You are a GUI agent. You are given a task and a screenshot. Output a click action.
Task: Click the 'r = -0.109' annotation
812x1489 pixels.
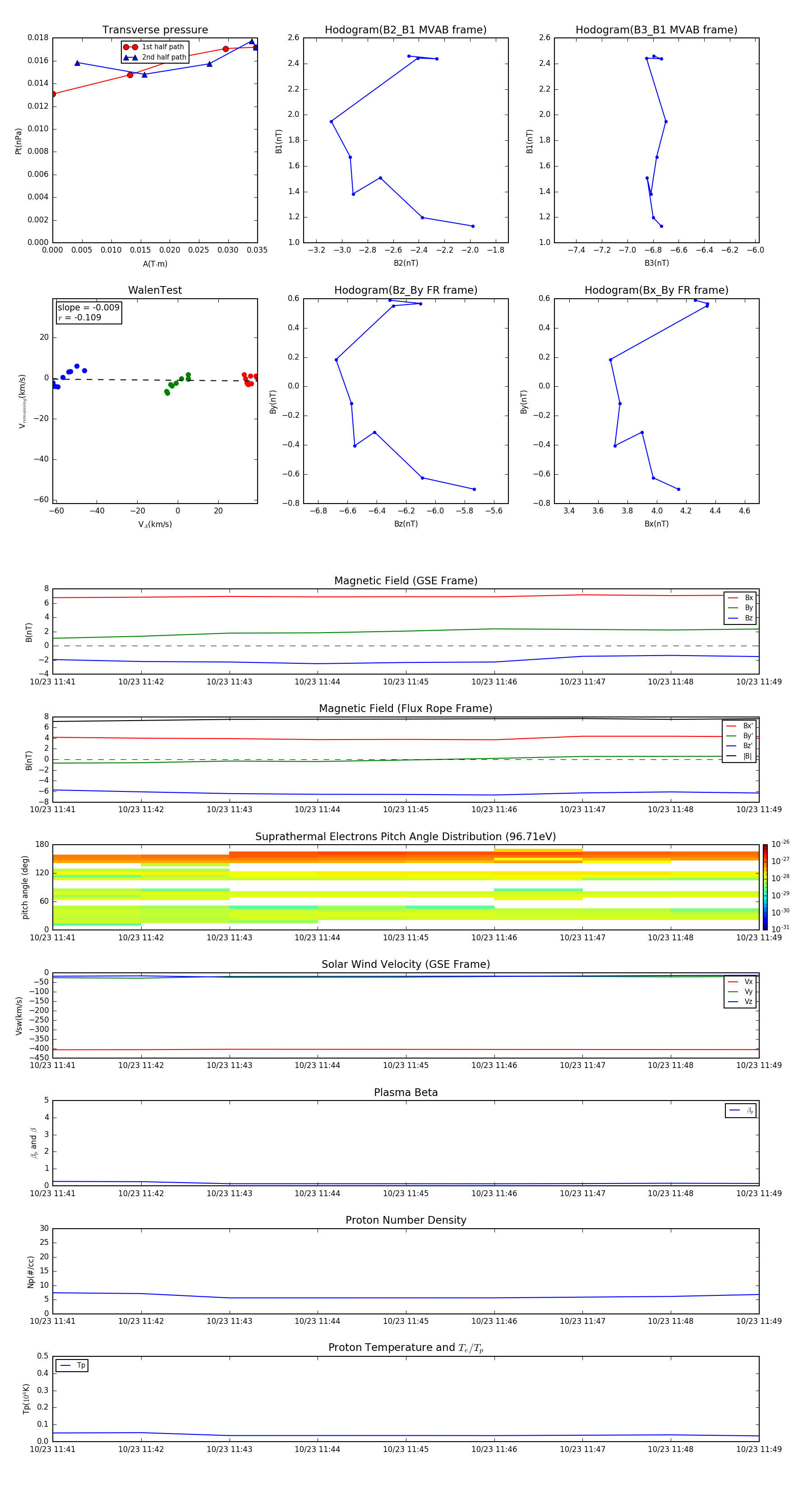(80, 317)
